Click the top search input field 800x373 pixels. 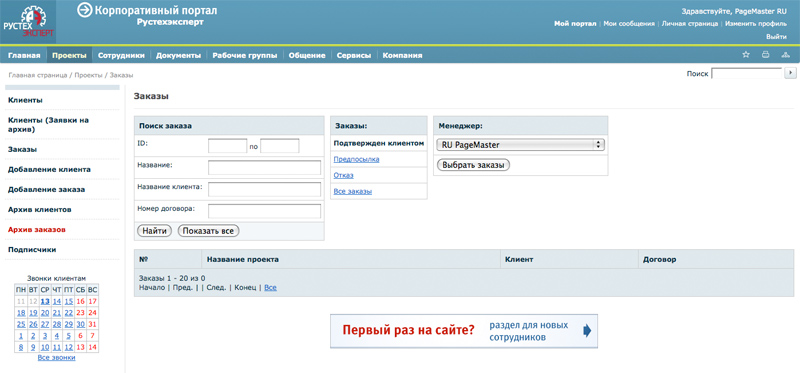746,73
